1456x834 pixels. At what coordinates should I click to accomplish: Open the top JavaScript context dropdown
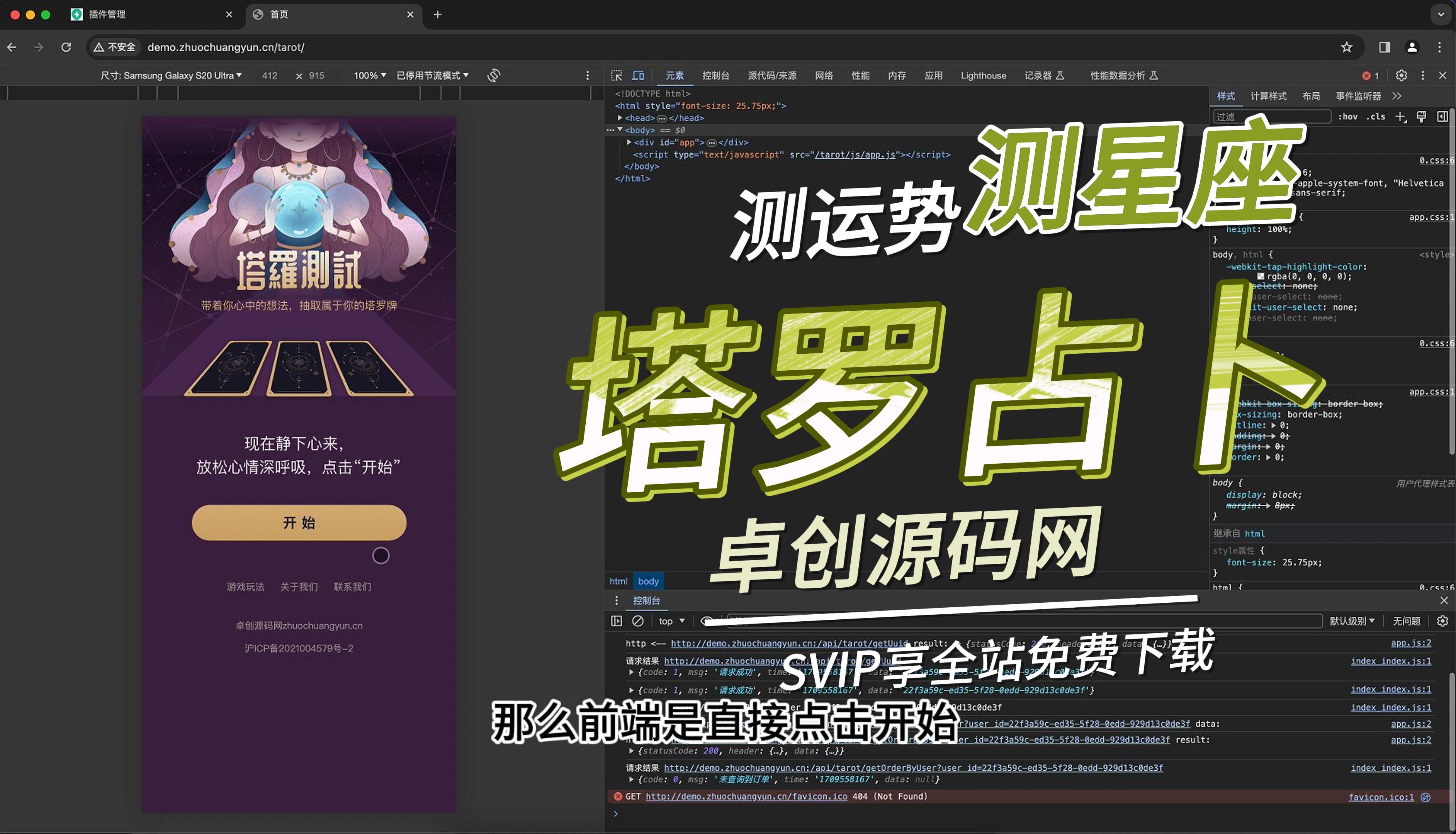tap(671, 621)
